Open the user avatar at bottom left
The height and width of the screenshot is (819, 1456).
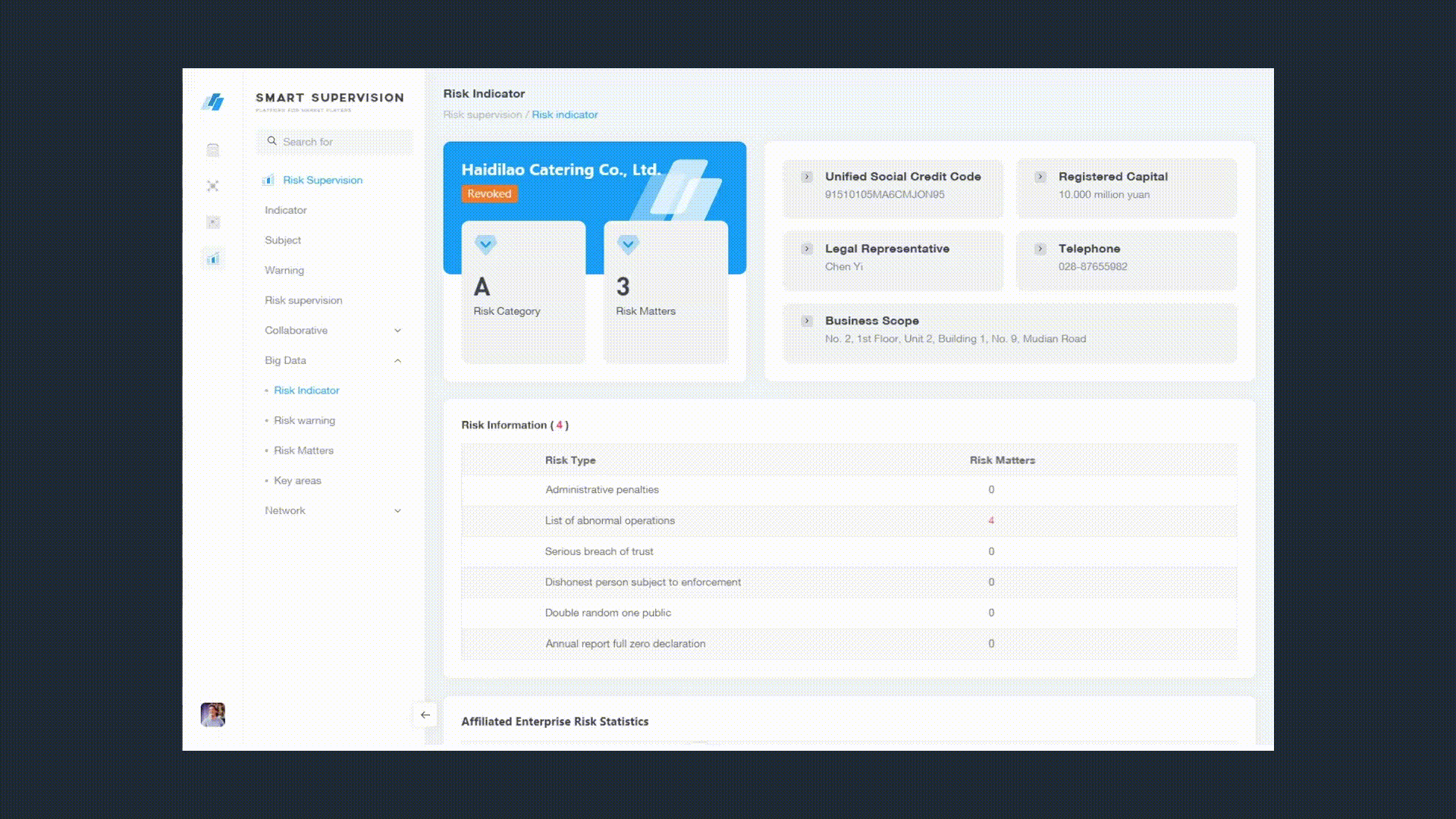click(213, 714)
